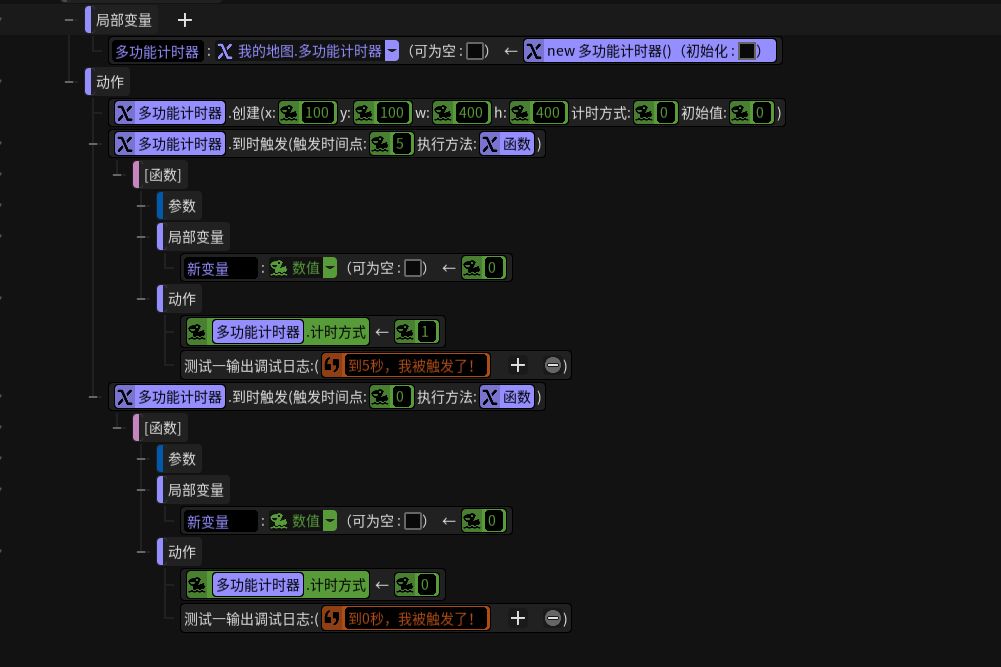Screen dimensions: 1001x667
Task: Click X icon of 多功能计时器 in trigger-at-5 row
Action: [124, 144]
